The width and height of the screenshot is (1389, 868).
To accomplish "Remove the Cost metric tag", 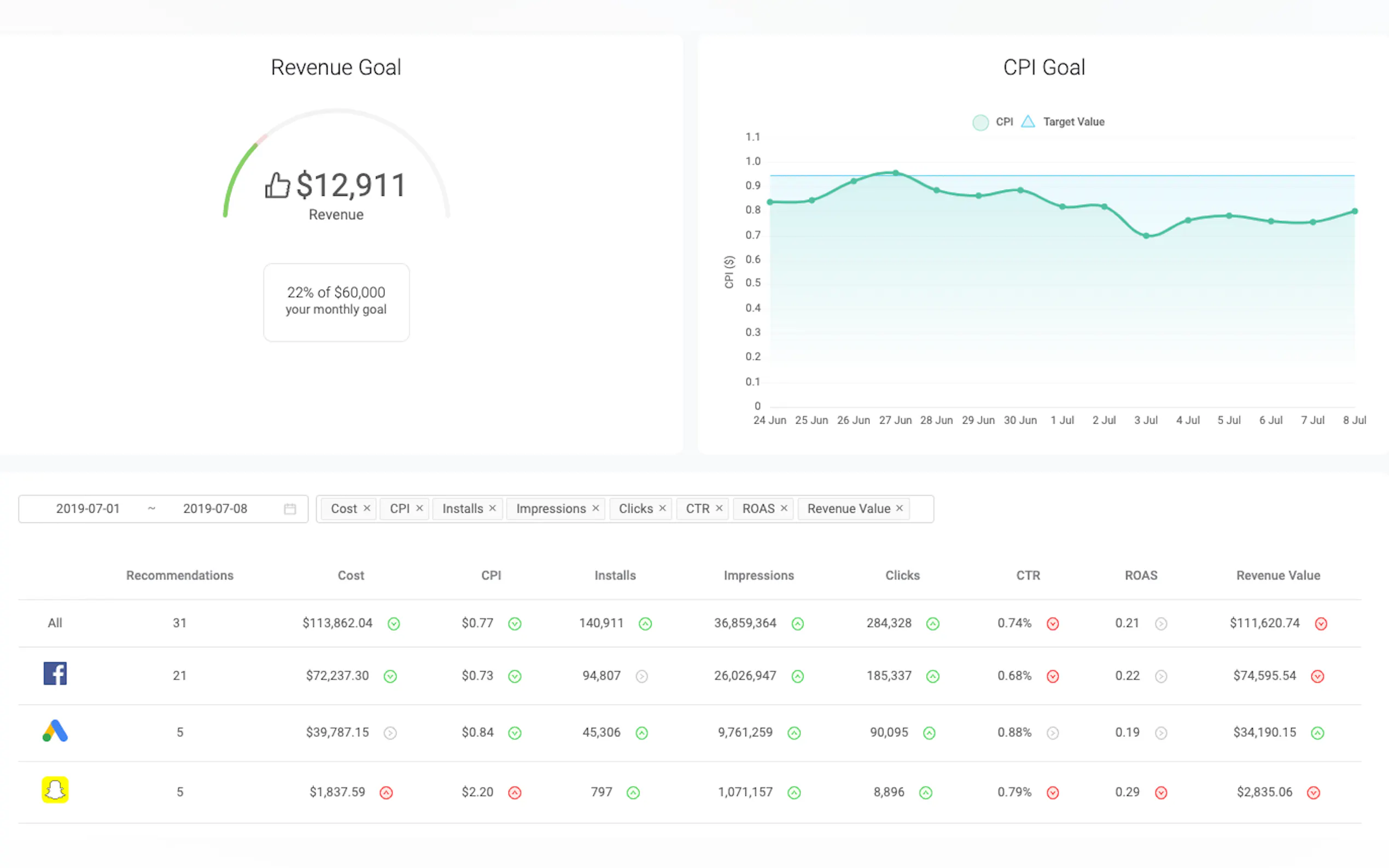I will (x=366, y=508).
